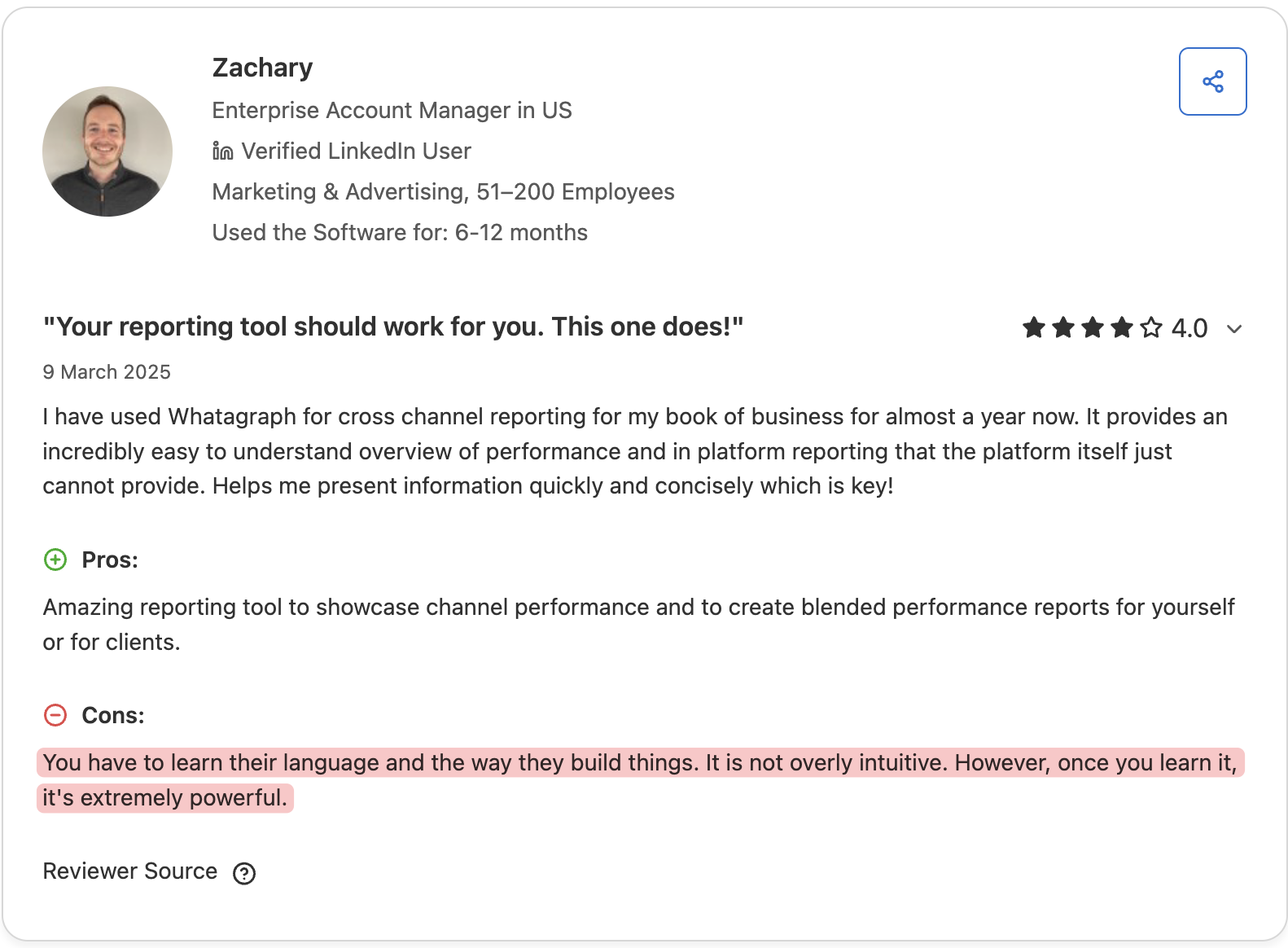
Task: Click the reviewer name Zachary
Action: (x=262, y=68)
